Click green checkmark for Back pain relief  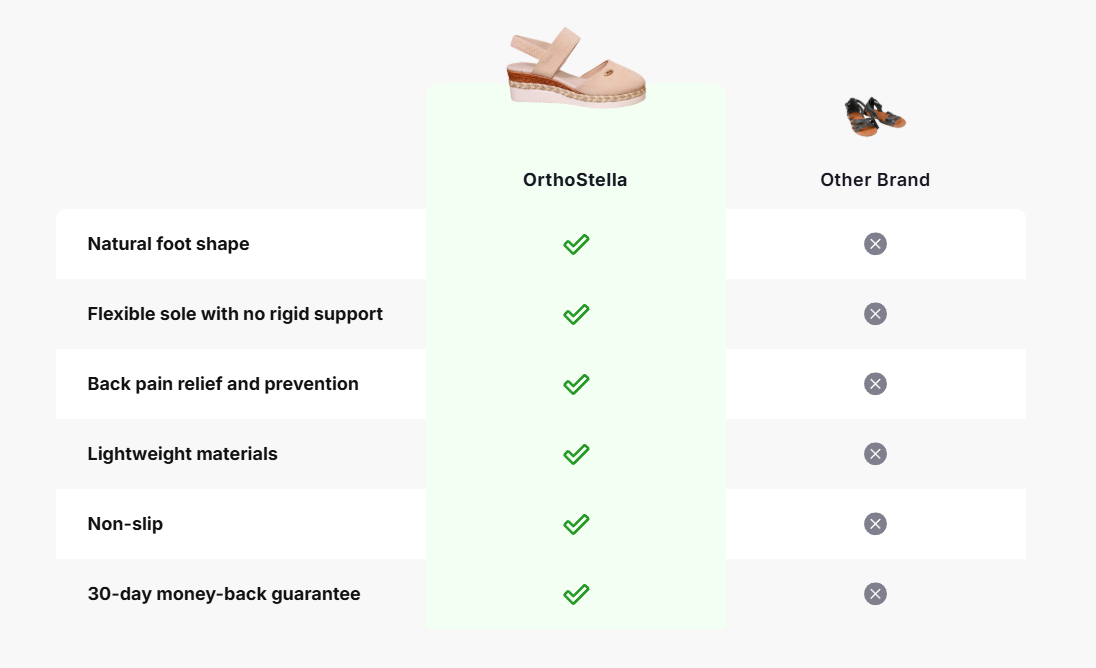click(x=576, y=384)
